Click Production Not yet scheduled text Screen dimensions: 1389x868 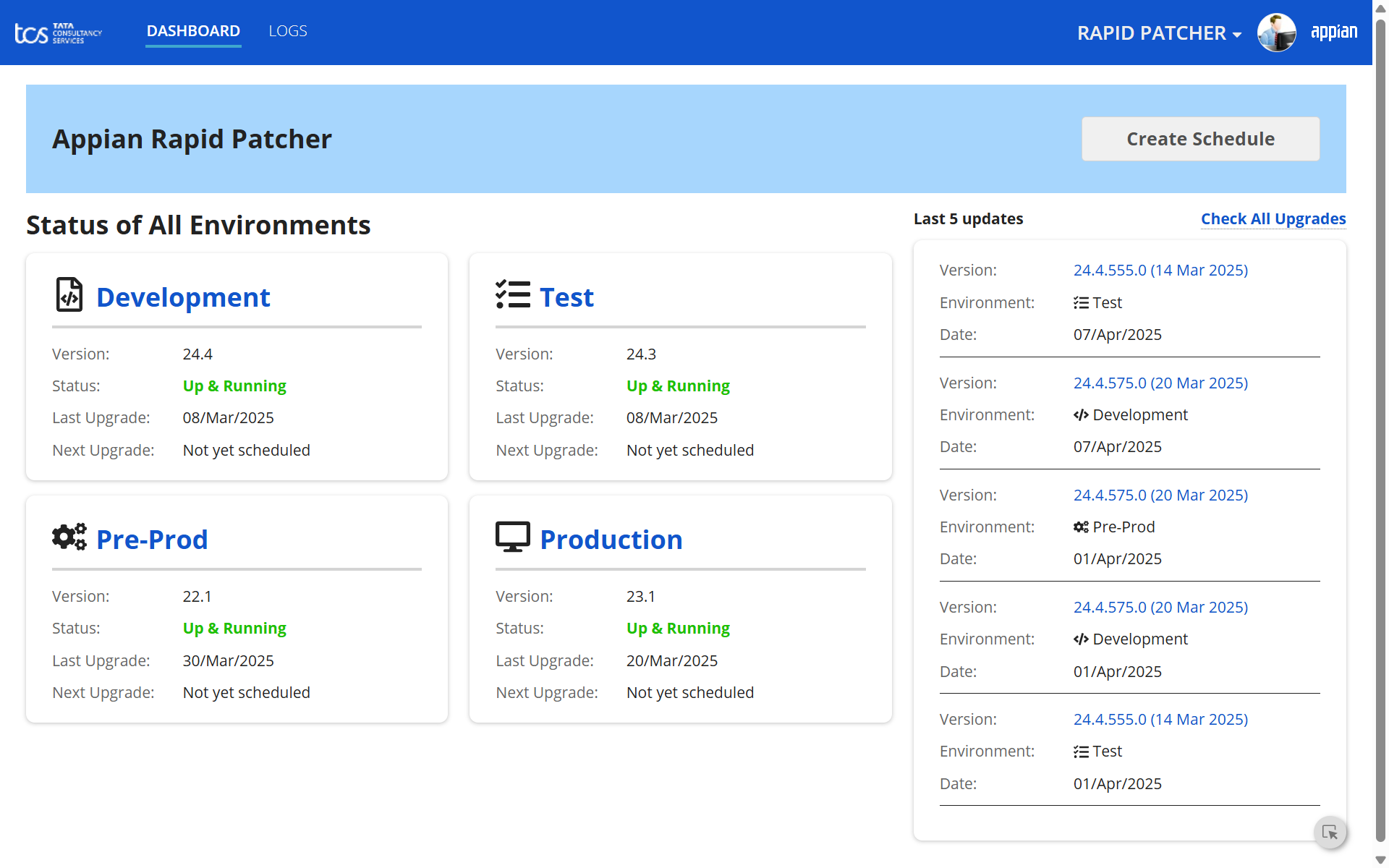coord(690,692)
